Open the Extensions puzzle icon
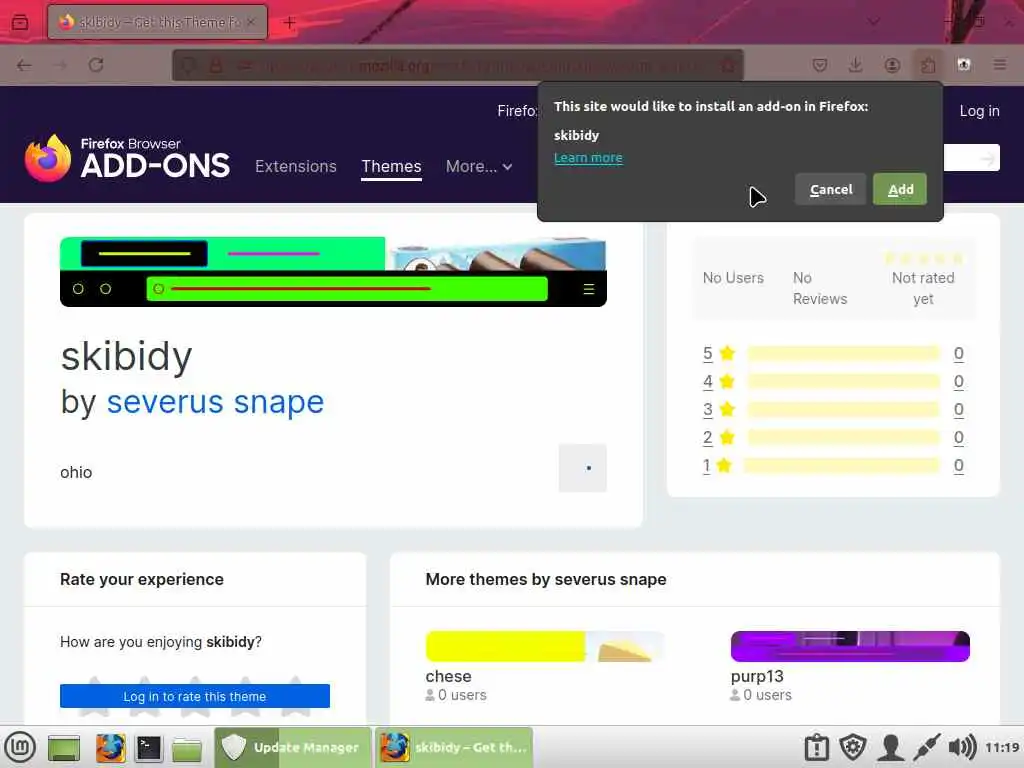This screenshot has height=768, width=1024. point(928,65)
